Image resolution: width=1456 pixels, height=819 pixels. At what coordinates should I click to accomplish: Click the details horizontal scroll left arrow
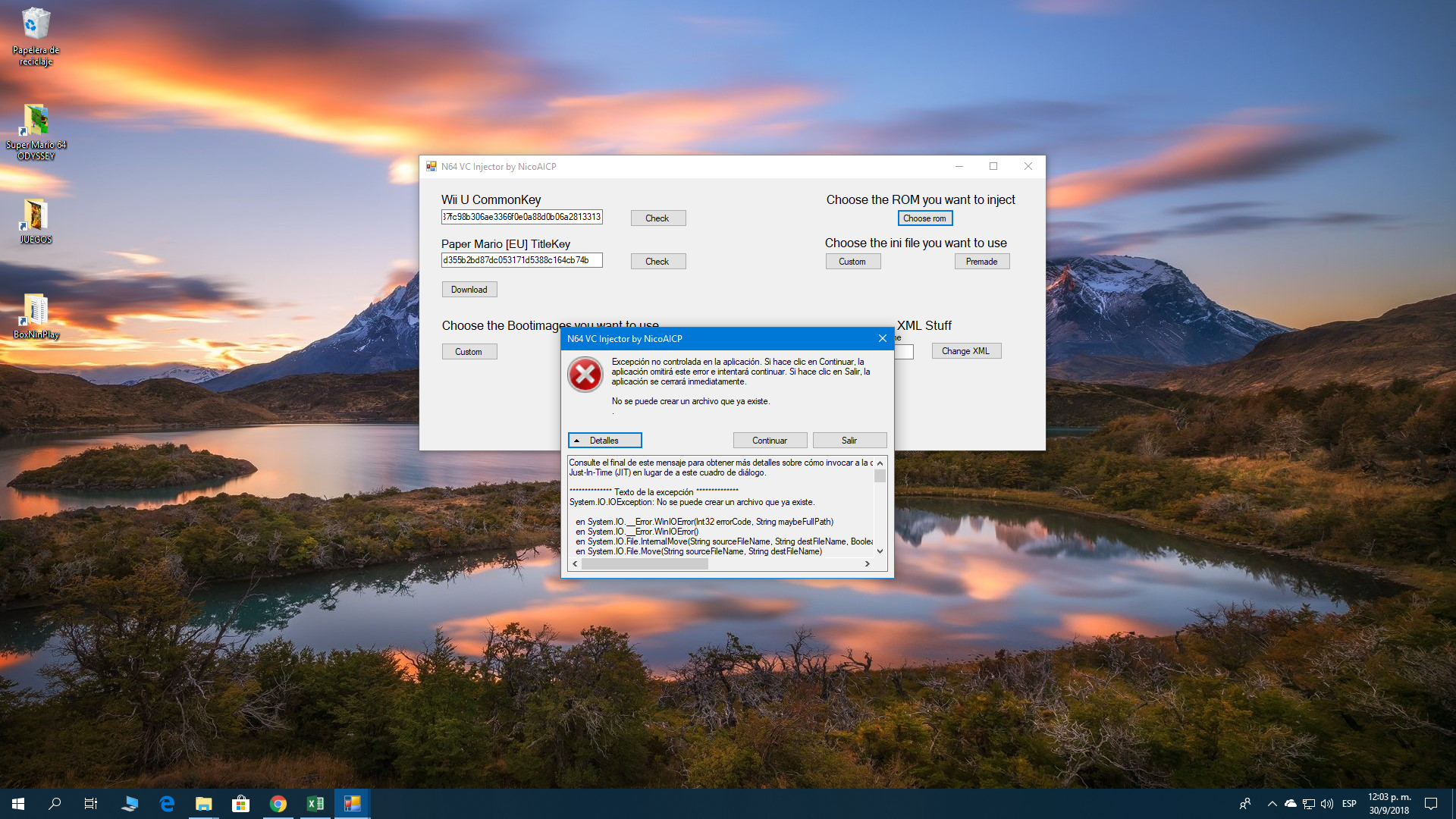(576, 563)
